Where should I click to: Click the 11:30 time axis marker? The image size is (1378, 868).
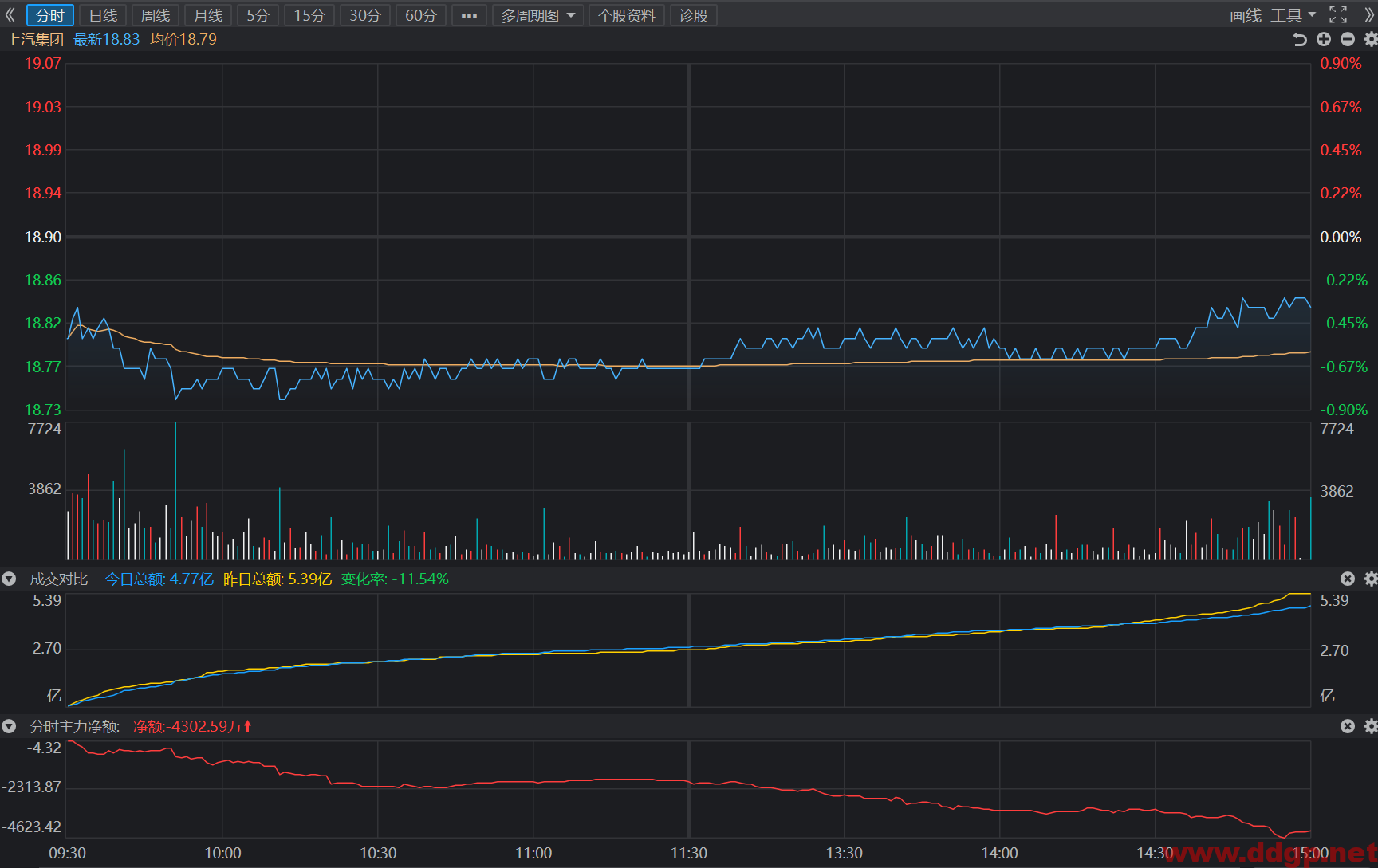(689, 853)
